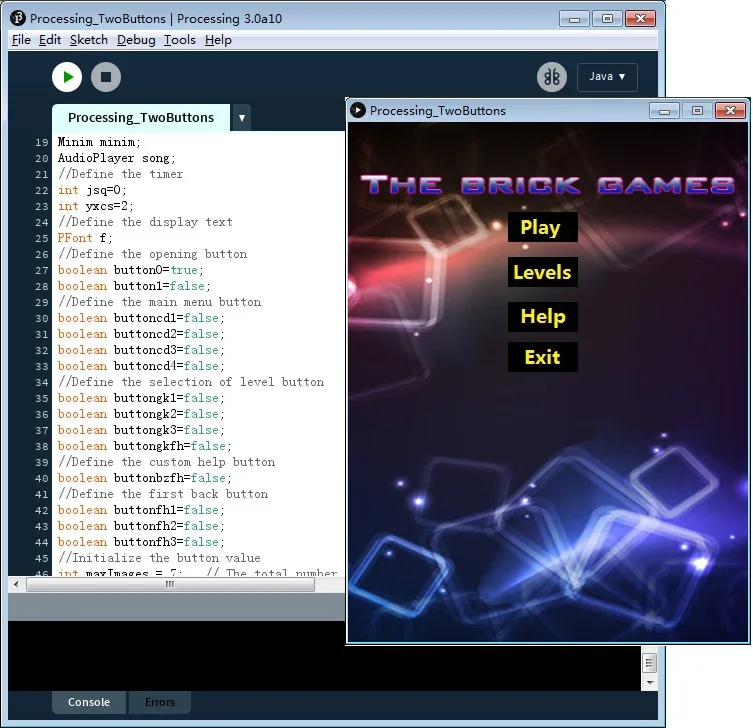Click code line 'boolean button0=true;'

[131, 270]
